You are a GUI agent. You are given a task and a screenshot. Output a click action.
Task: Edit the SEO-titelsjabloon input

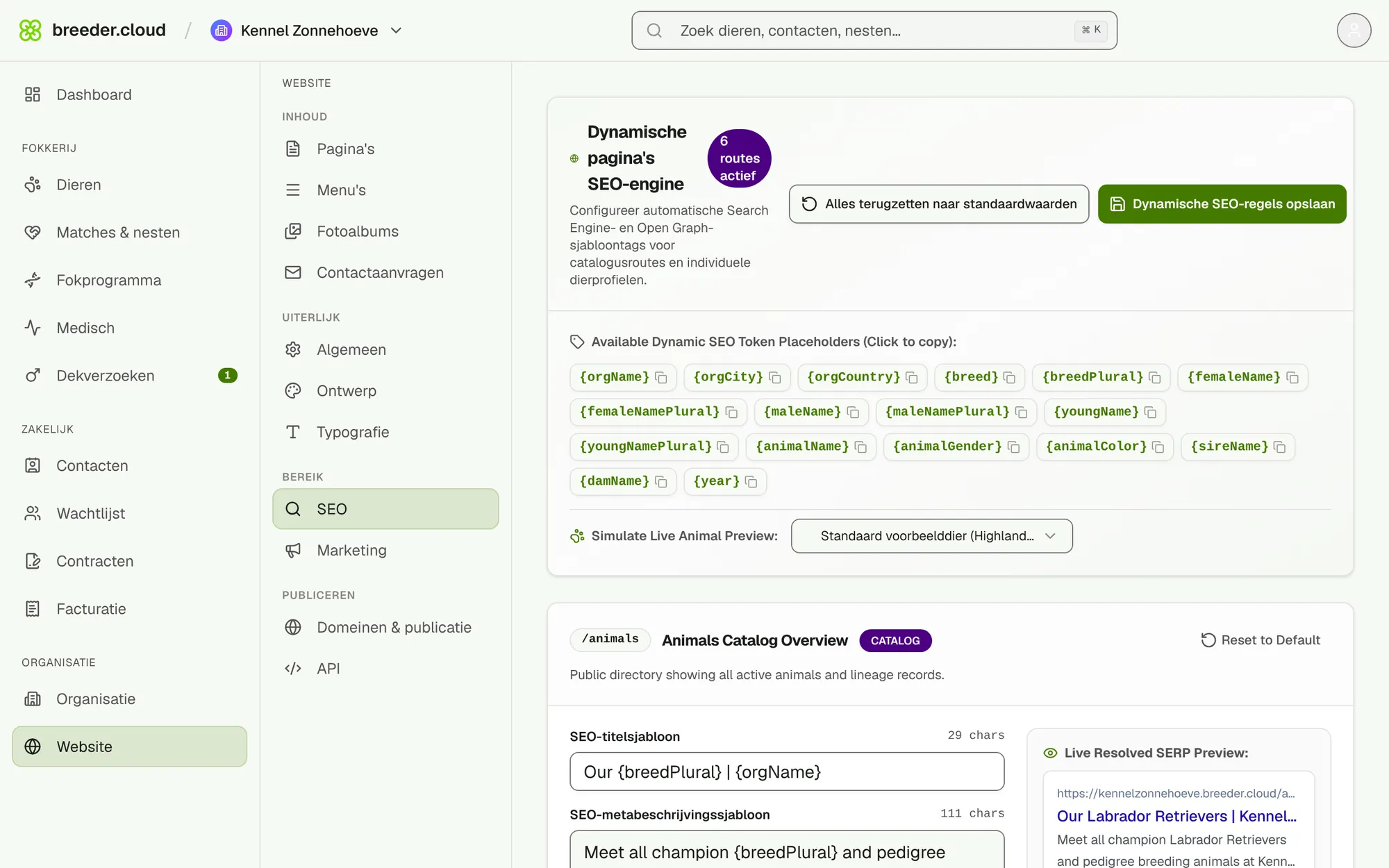pyautogui.click(x=787, y=772)
